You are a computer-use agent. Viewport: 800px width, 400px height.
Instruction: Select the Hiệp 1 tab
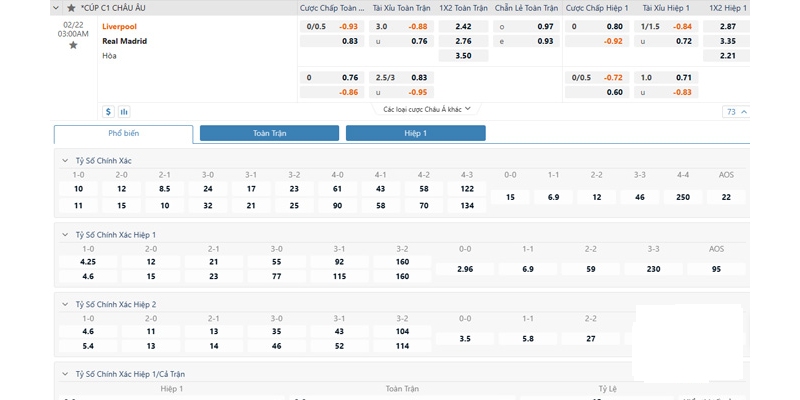(x=415, y=133)
